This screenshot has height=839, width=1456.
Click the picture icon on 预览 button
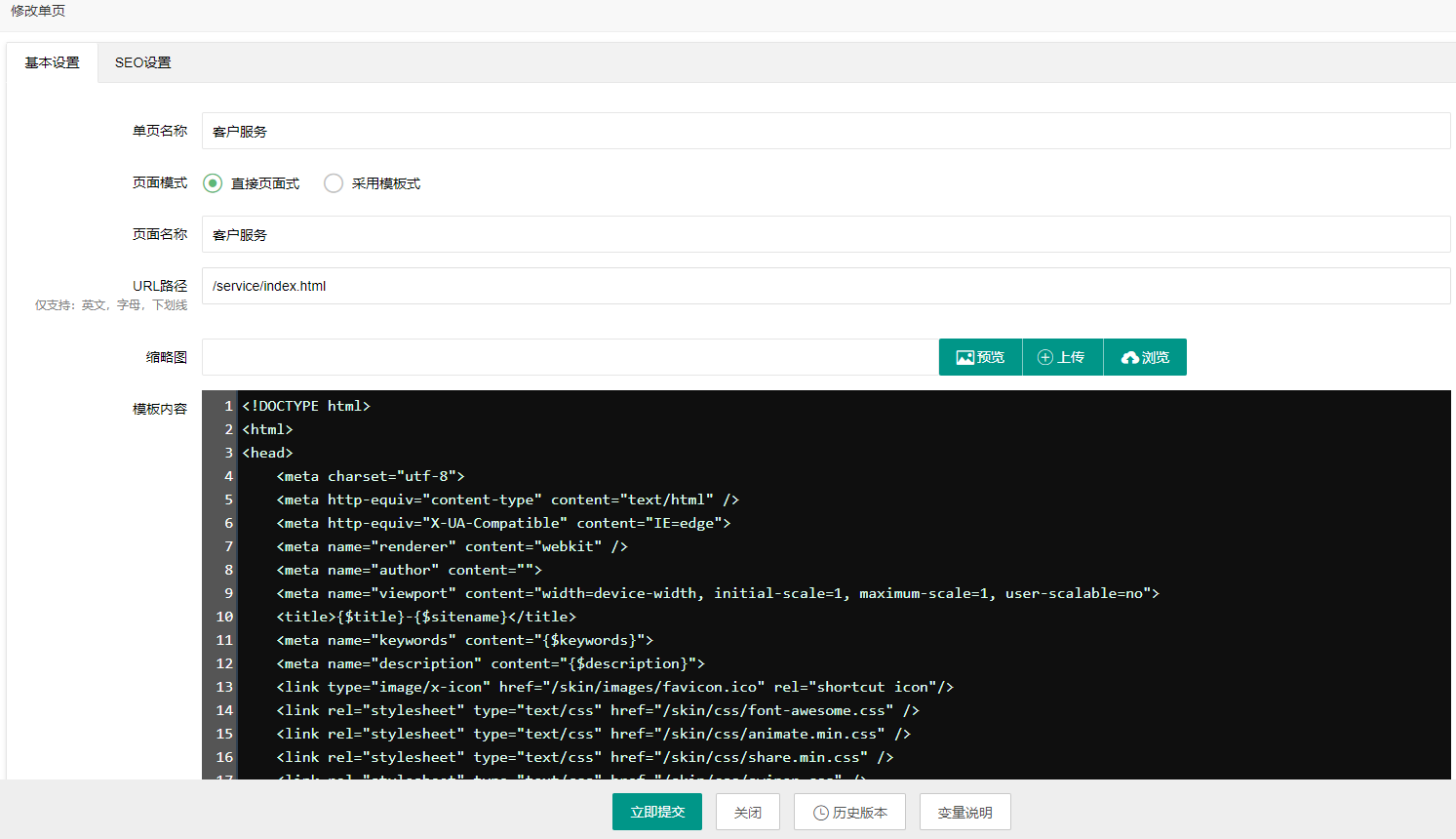[965, 358]
